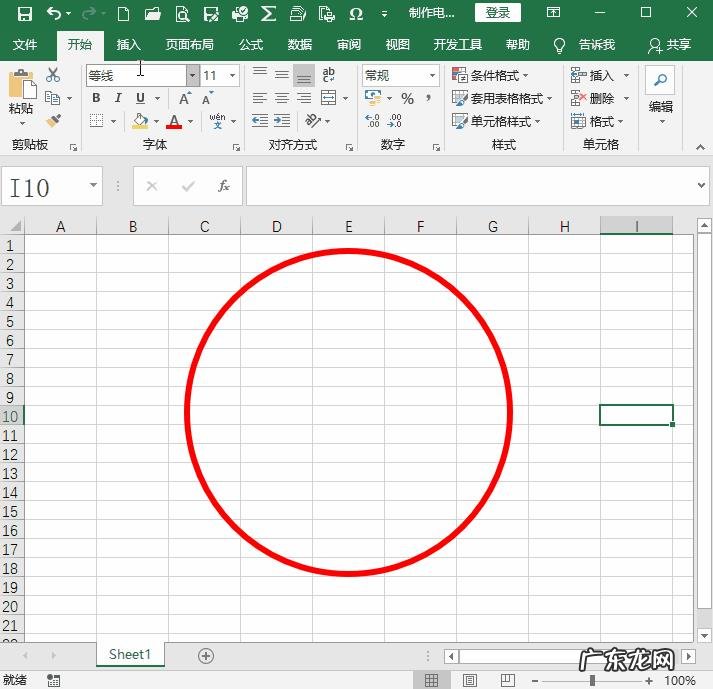Expand the number format 常规 dropdown

tap(433, 76)
